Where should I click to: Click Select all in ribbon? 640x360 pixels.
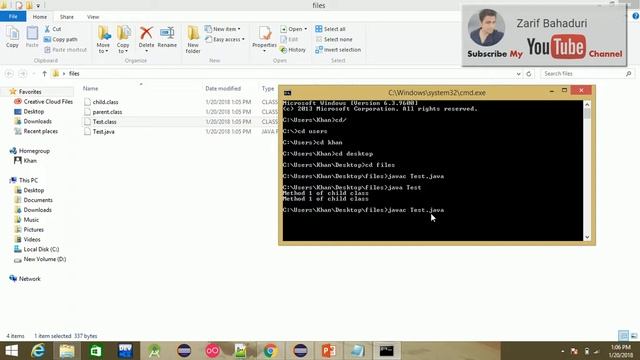330,29
